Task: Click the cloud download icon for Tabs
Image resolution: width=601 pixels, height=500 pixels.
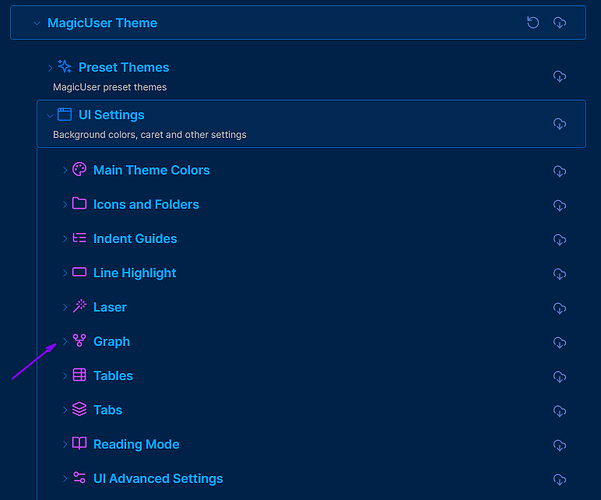Action: tap(560, 411)
